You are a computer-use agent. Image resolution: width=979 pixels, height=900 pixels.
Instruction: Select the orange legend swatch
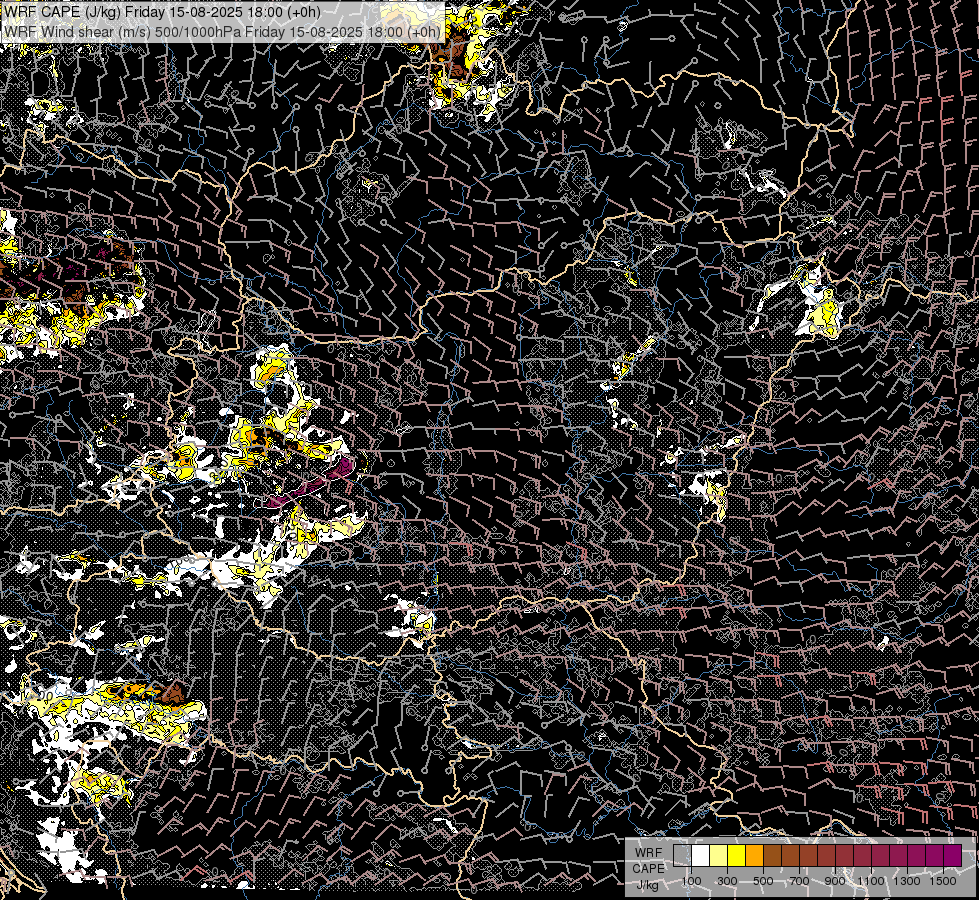coord(754,855)
